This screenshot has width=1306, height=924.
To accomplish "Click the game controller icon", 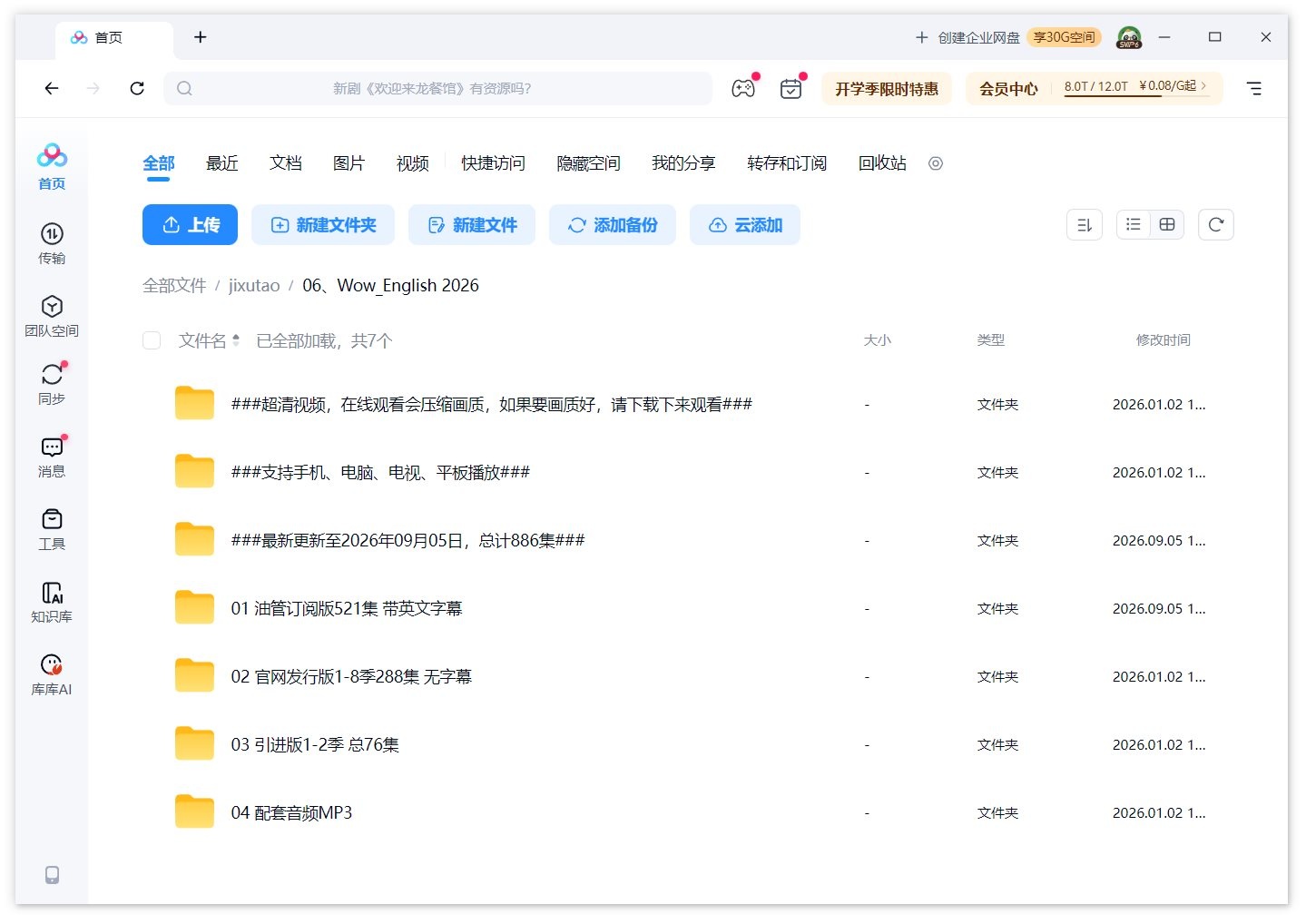I will point(743,88).
